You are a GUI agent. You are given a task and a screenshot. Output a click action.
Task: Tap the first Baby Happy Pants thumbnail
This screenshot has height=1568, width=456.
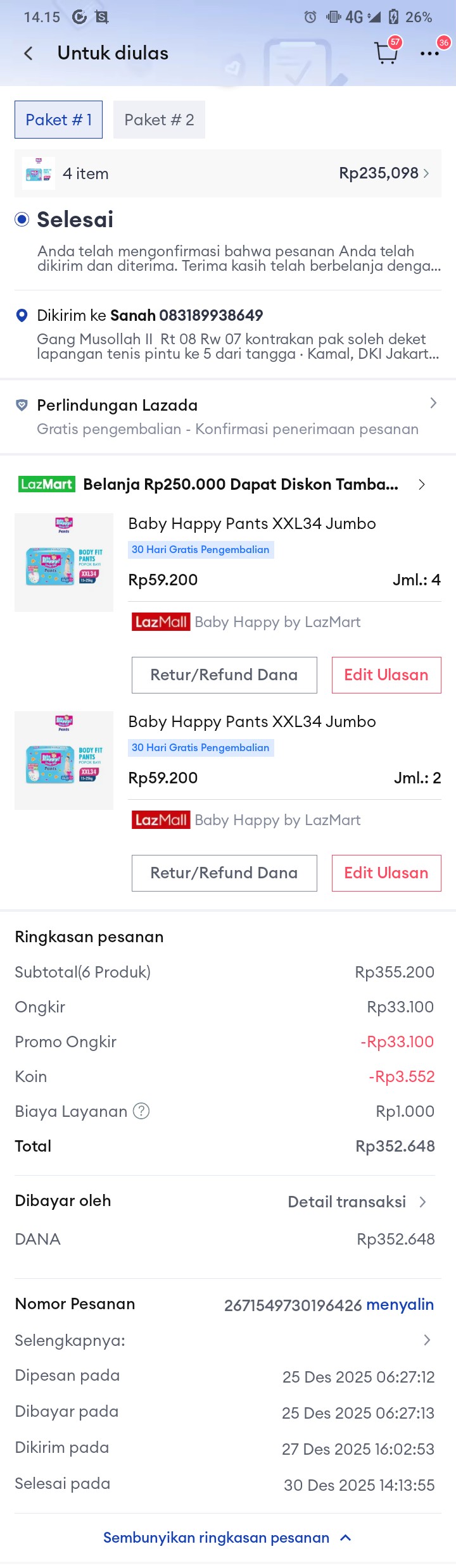coord(64,563)
